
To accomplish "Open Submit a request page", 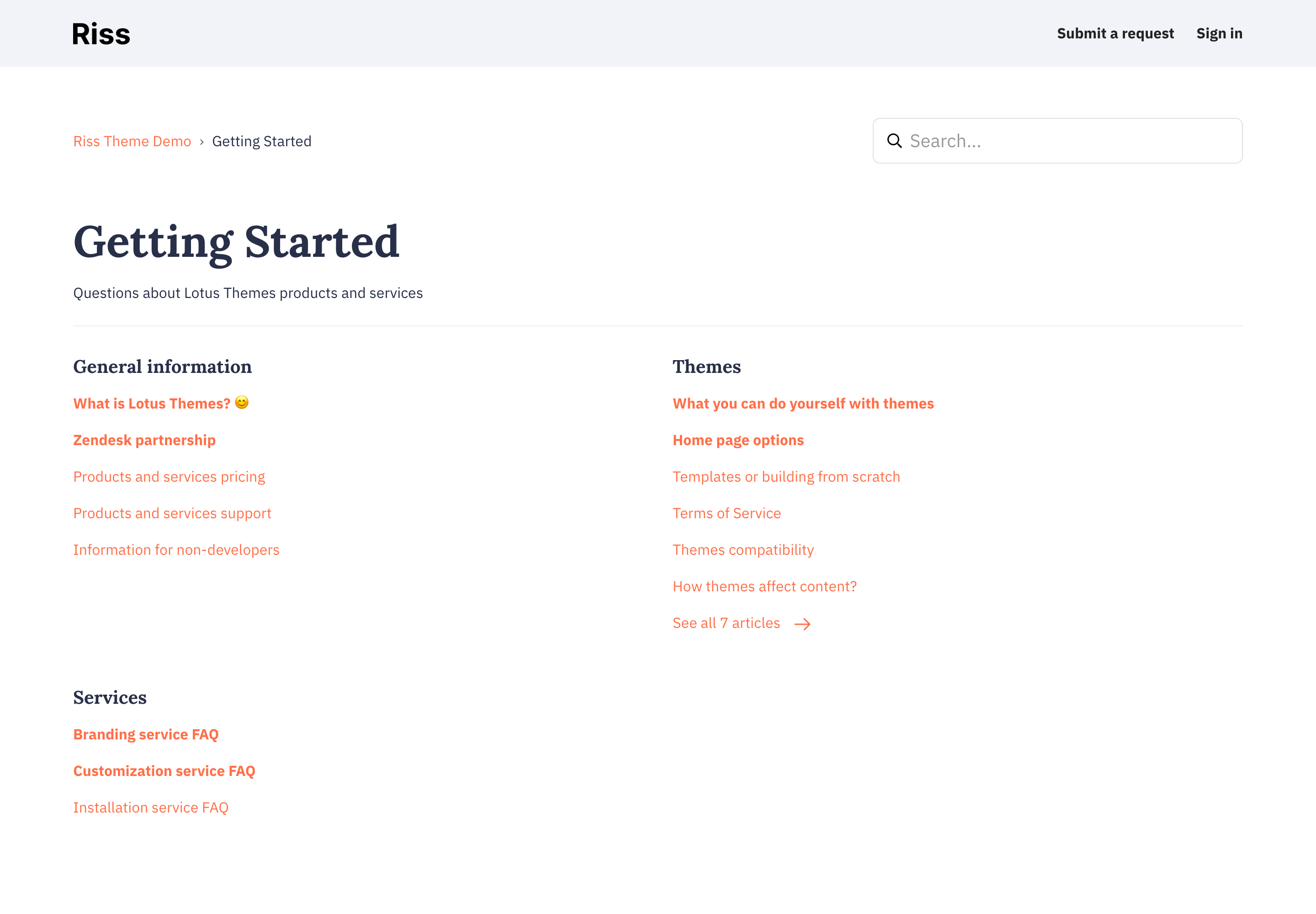I will (x=1115, y=34).
